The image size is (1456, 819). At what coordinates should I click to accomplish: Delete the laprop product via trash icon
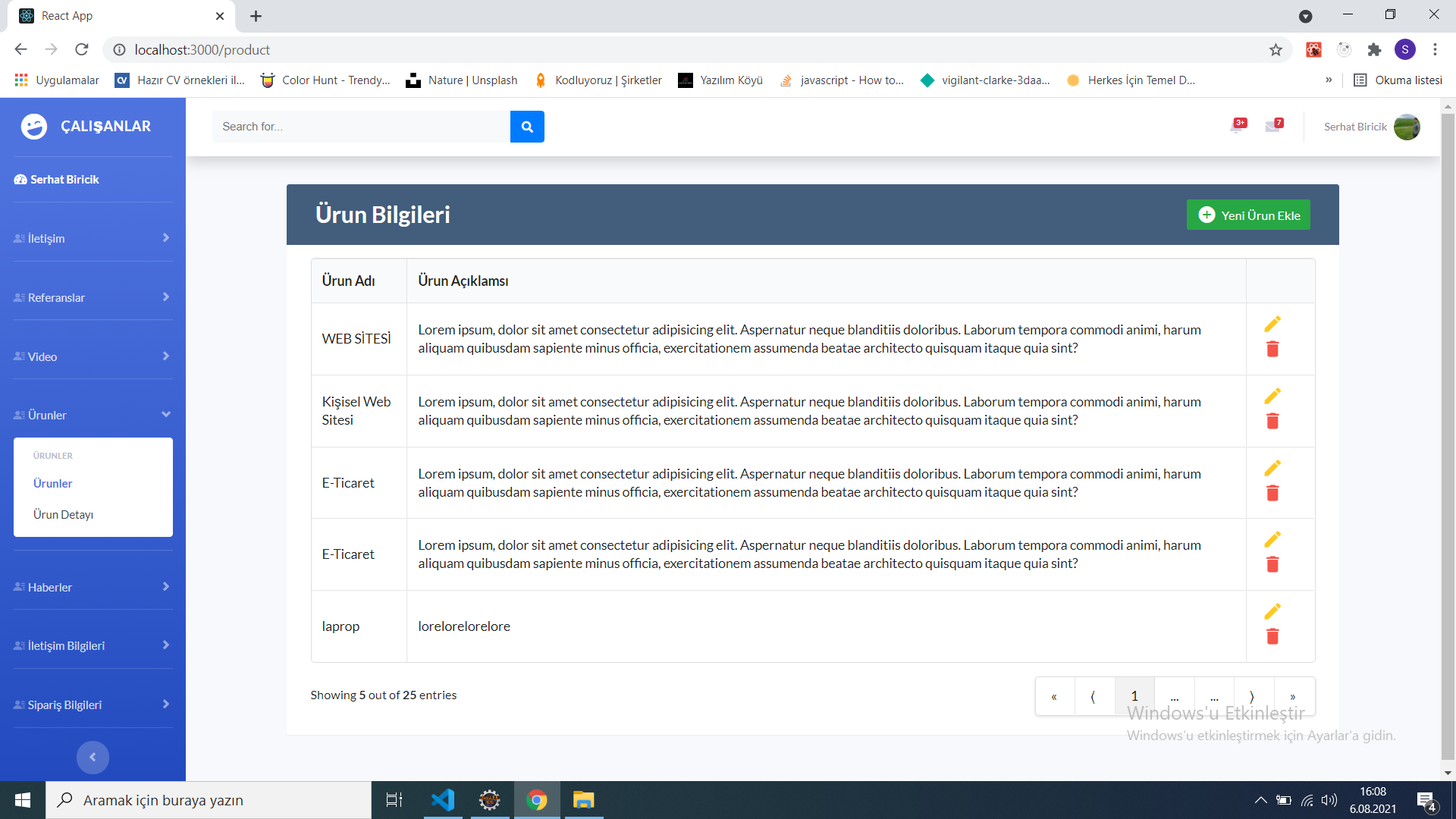point(1273,637)
